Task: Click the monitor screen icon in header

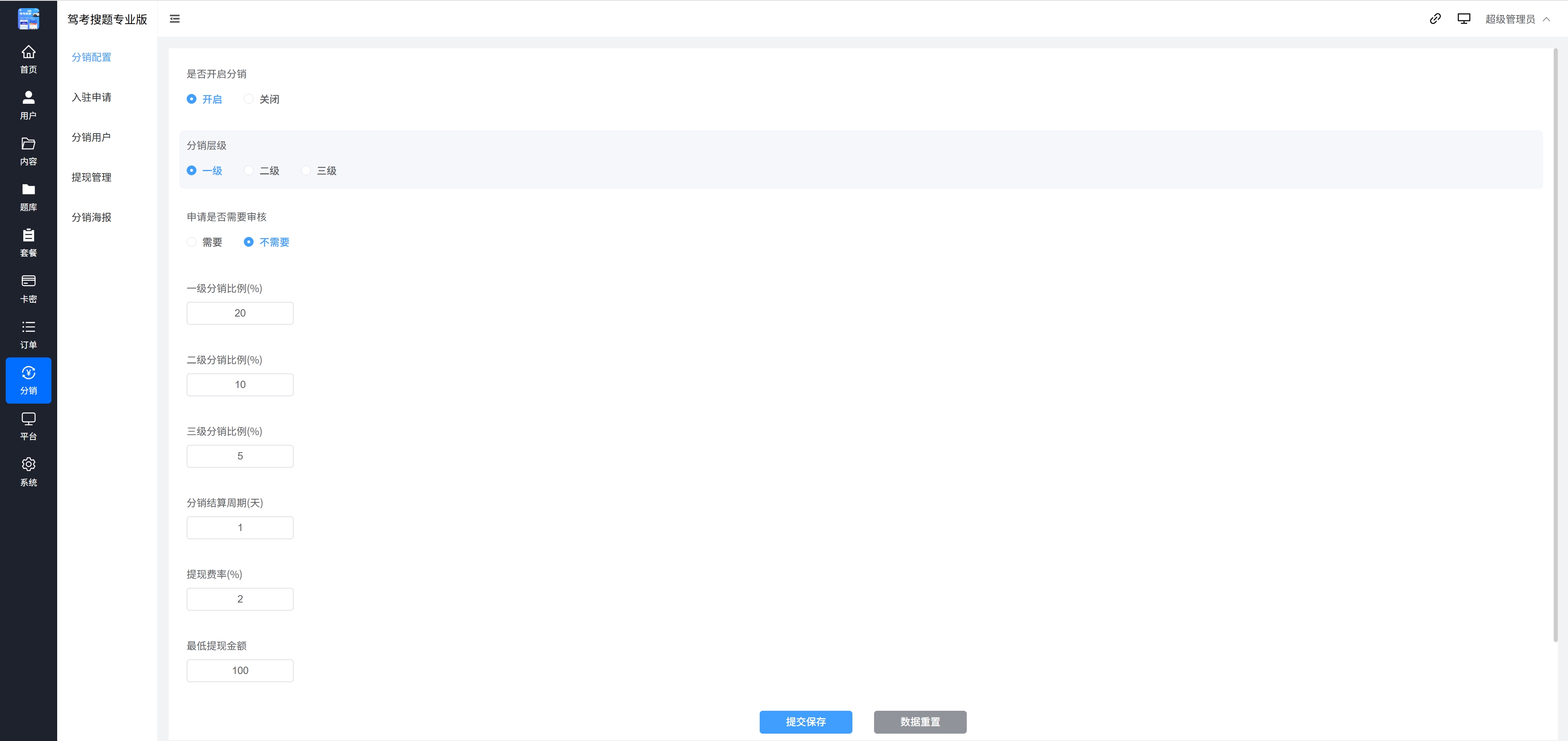Action: (1464, 19)
